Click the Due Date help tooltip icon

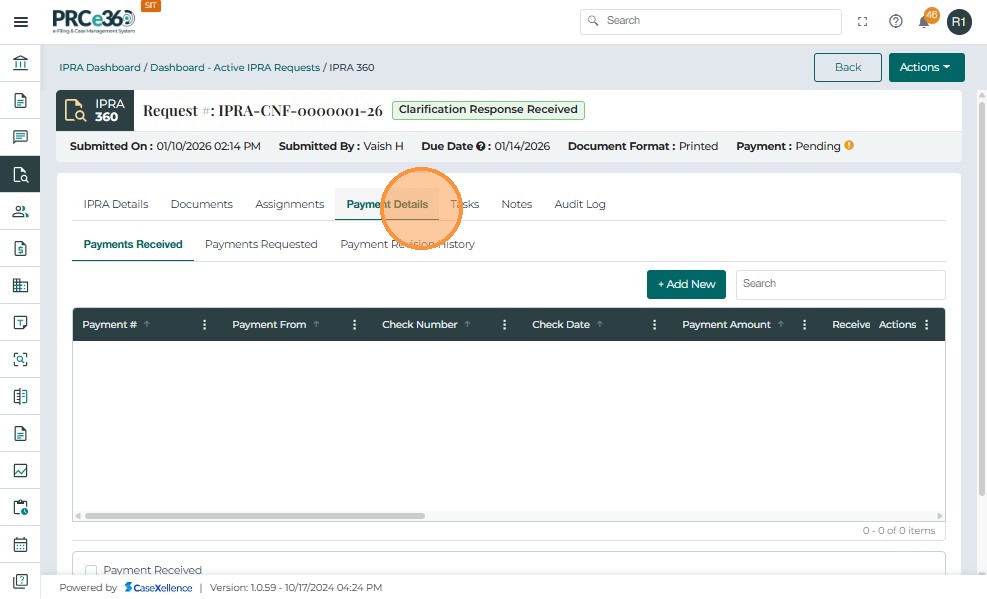click(480, 146)
